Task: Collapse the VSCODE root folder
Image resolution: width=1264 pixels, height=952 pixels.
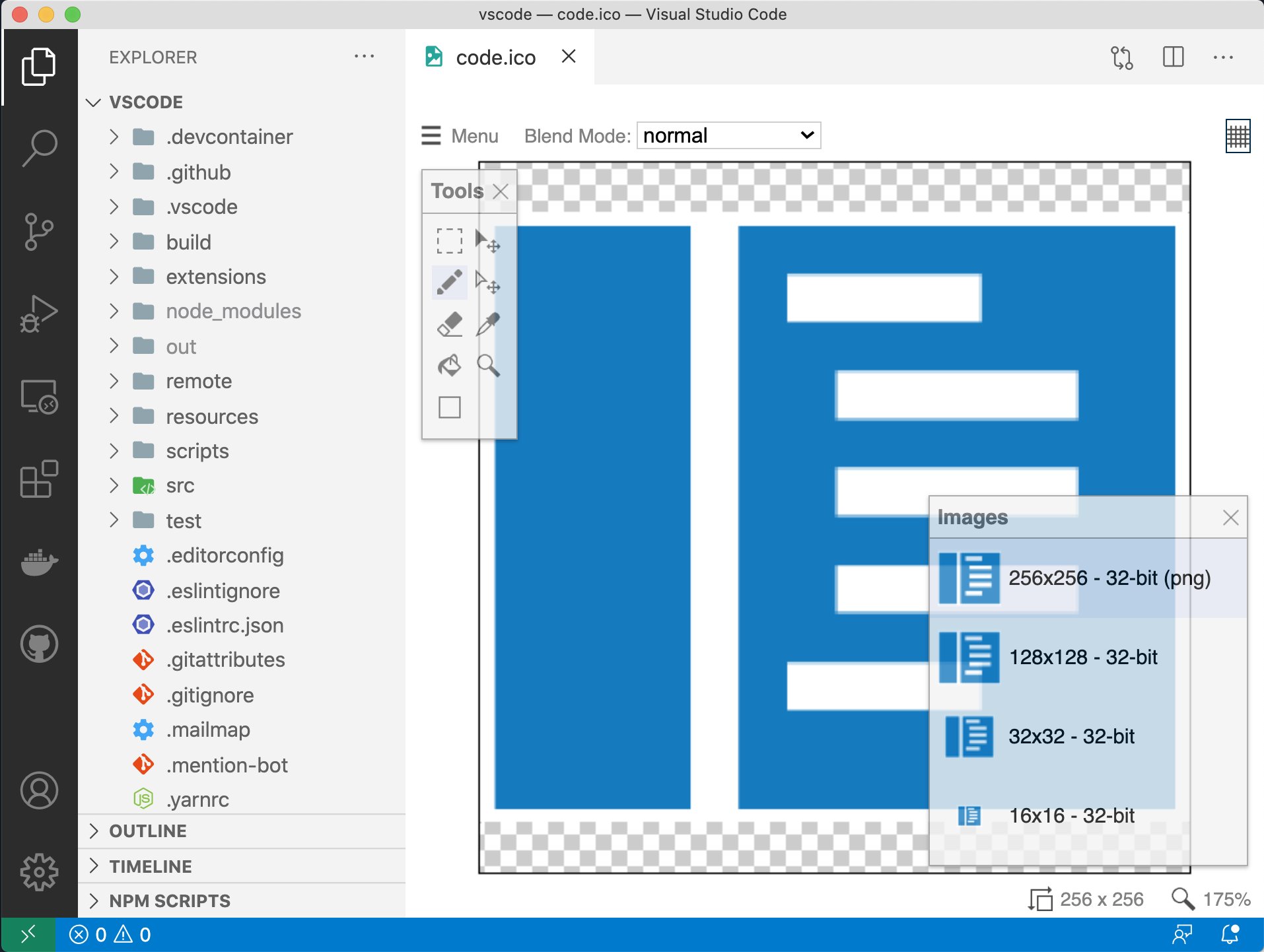Action: coord(242,102)
